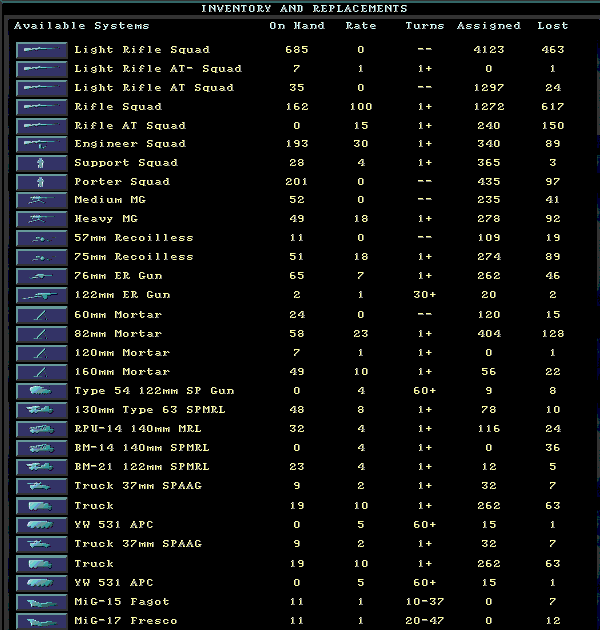Screen dimensions: 600x630
Task: Select the BM-14 140mm SPMRL icon
Action: point(42,448)
